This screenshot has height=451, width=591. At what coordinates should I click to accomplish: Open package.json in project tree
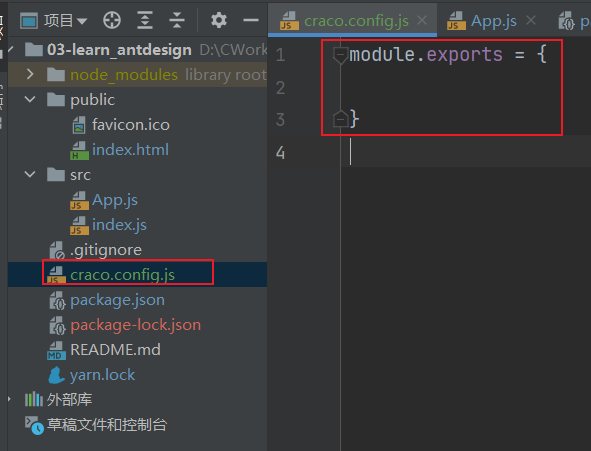117,300
